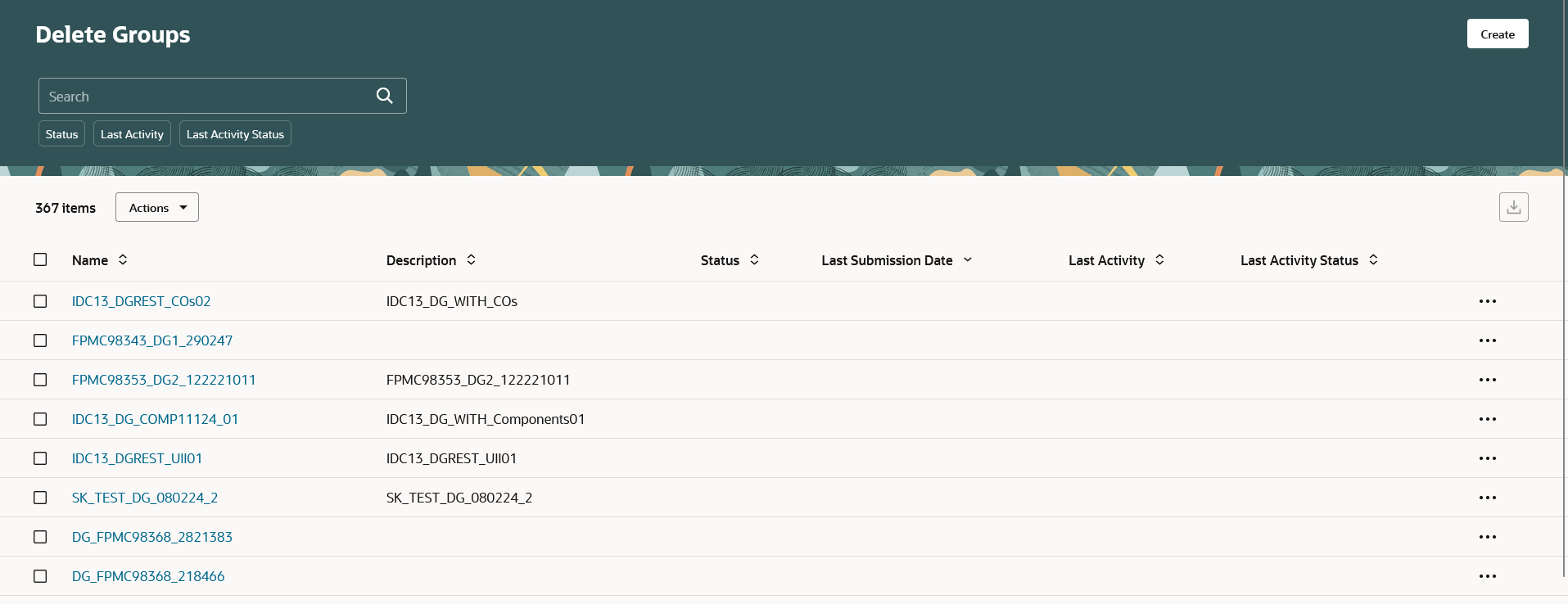The width and height of the screenshot is (1568, 604).
Task: Click the Name column header label
Action: click(x=90, y=260)
